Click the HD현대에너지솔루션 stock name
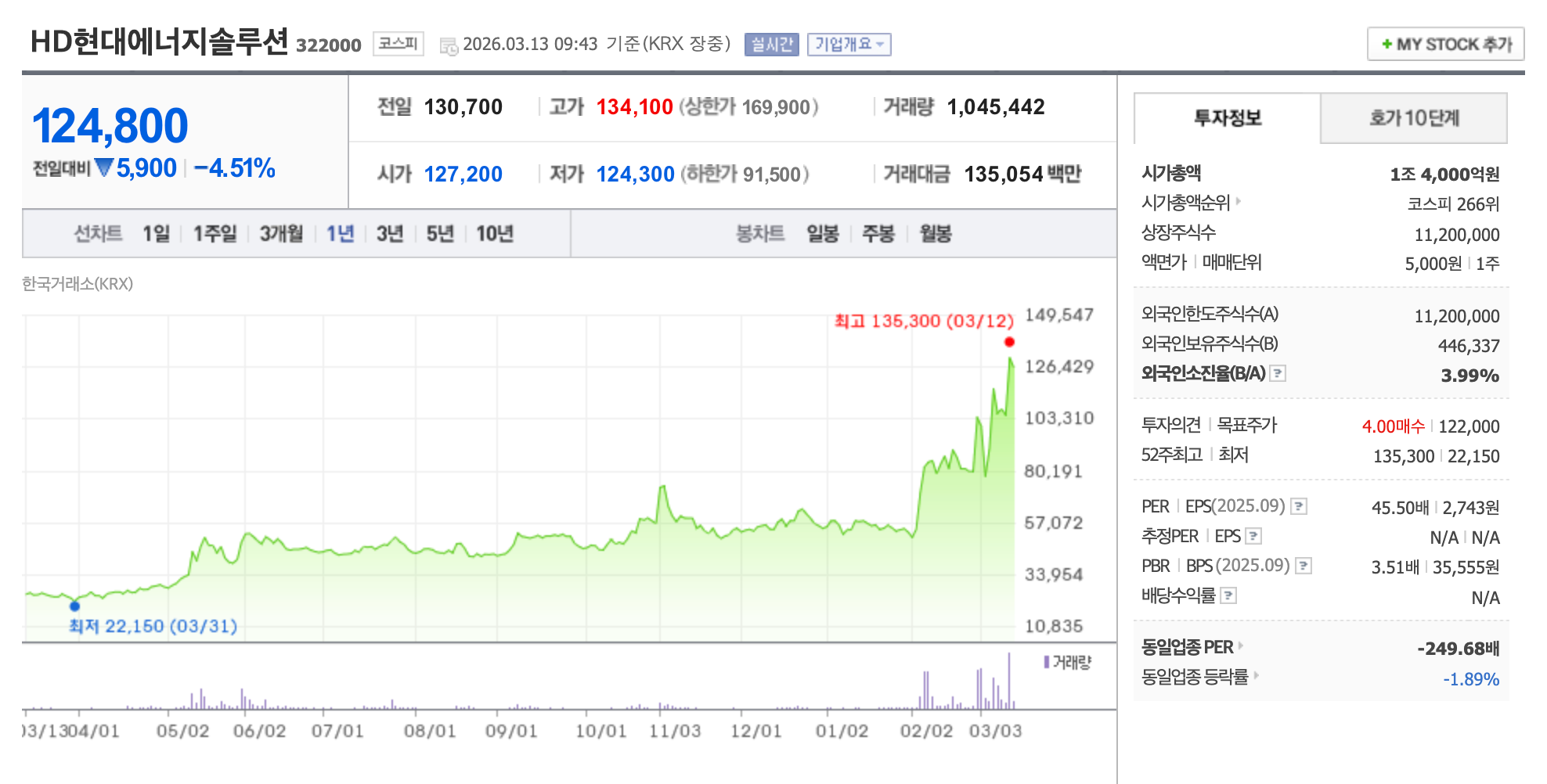The width and height of the screenshot is (1547, 784). (160, 41)
